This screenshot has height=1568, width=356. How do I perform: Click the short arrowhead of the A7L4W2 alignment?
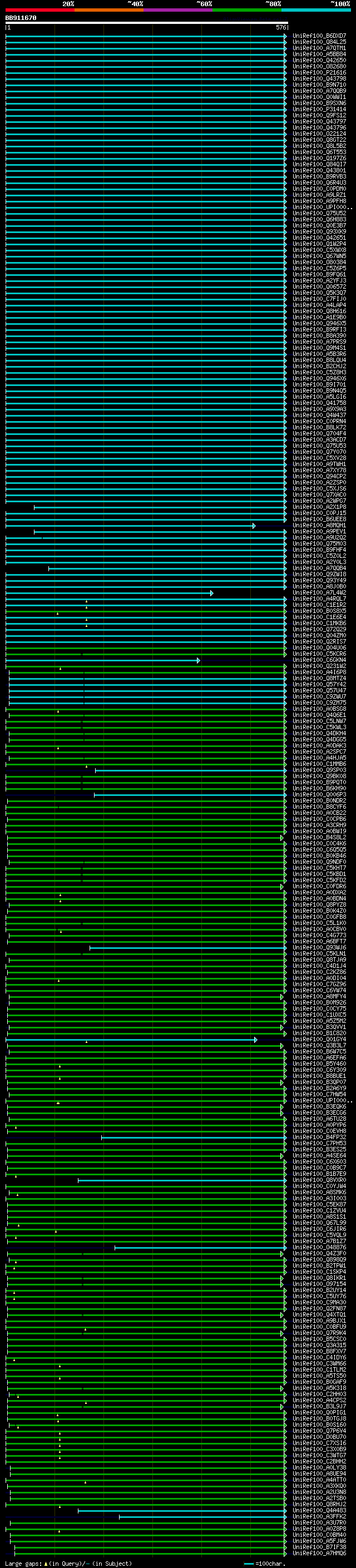pyautogui.click(x=211, y=593)
